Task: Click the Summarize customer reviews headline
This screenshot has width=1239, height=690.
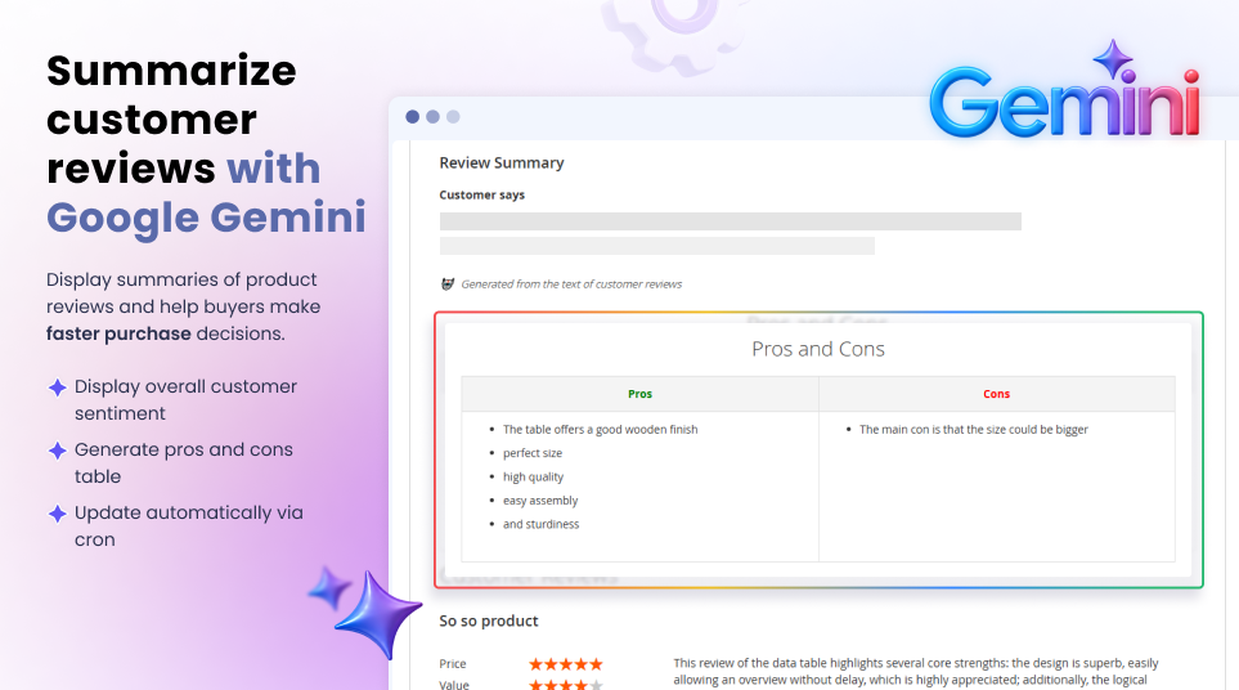Action: tap(206, 144)
